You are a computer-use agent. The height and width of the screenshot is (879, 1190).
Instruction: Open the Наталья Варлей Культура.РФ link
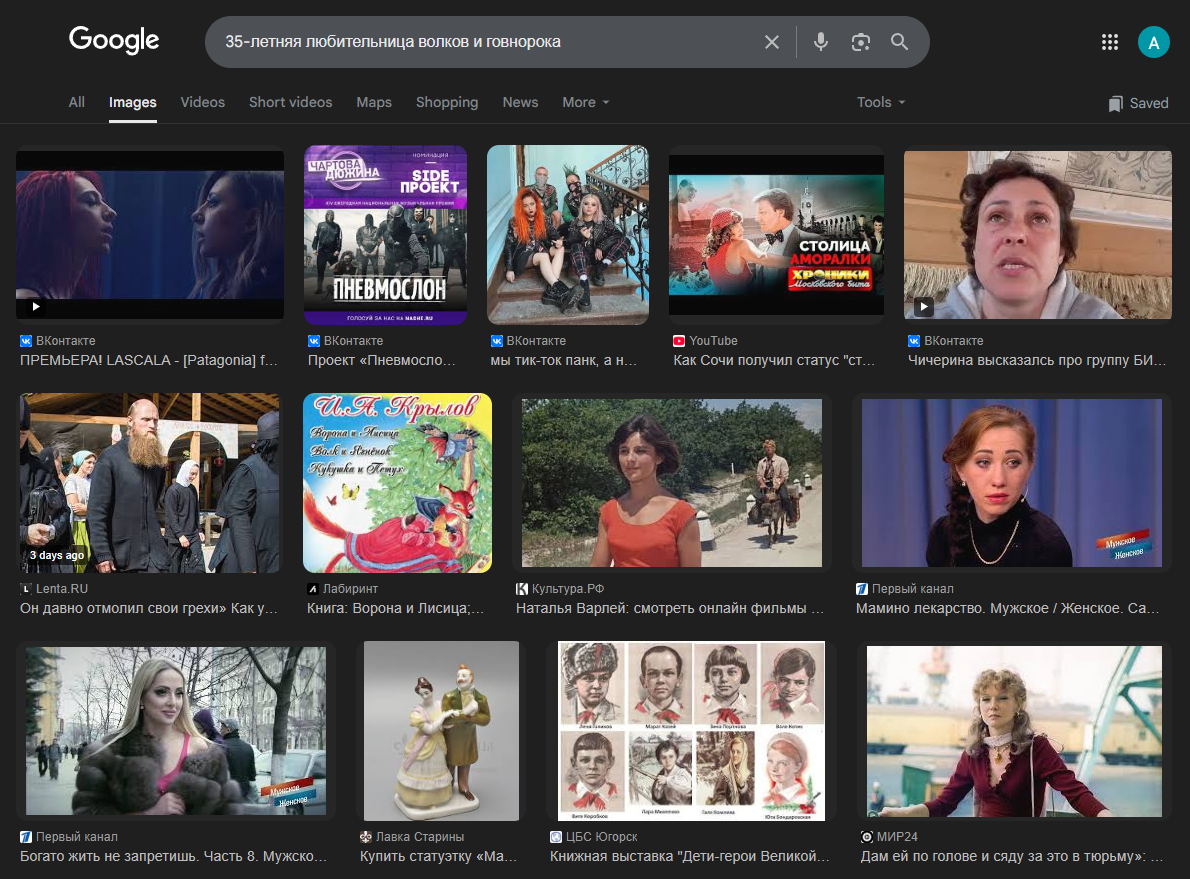pos(669,608)
